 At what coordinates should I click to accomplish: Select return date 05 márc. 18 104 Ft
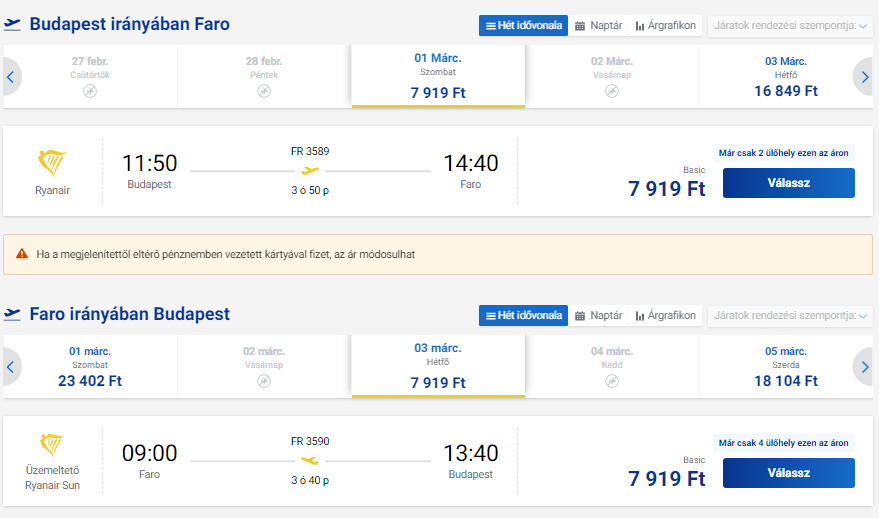click(785, 367)
